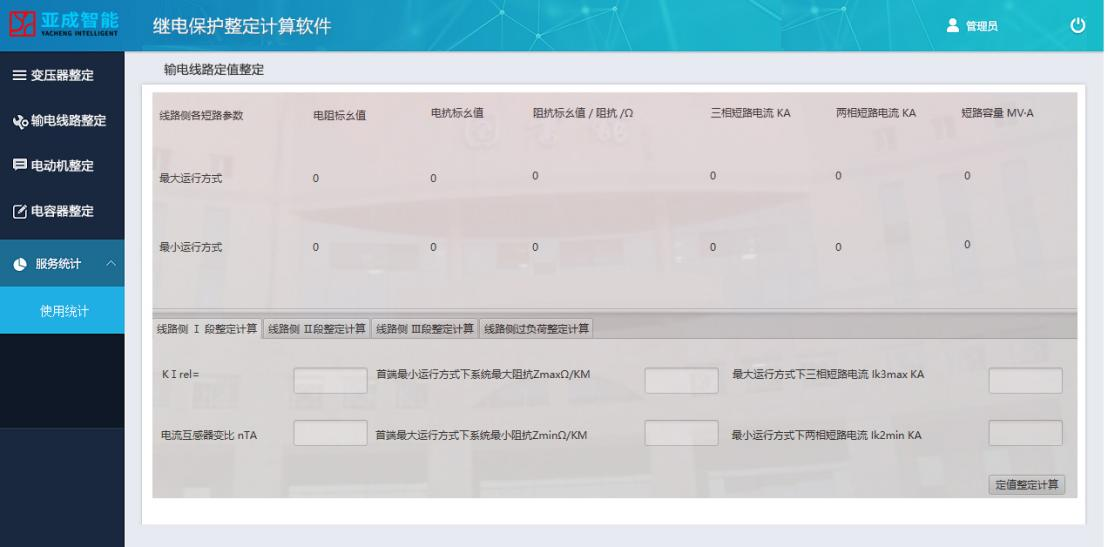Select the Ik3max current input field
The height and width of the screenshot is (547, 1108).
point(1025,381)
